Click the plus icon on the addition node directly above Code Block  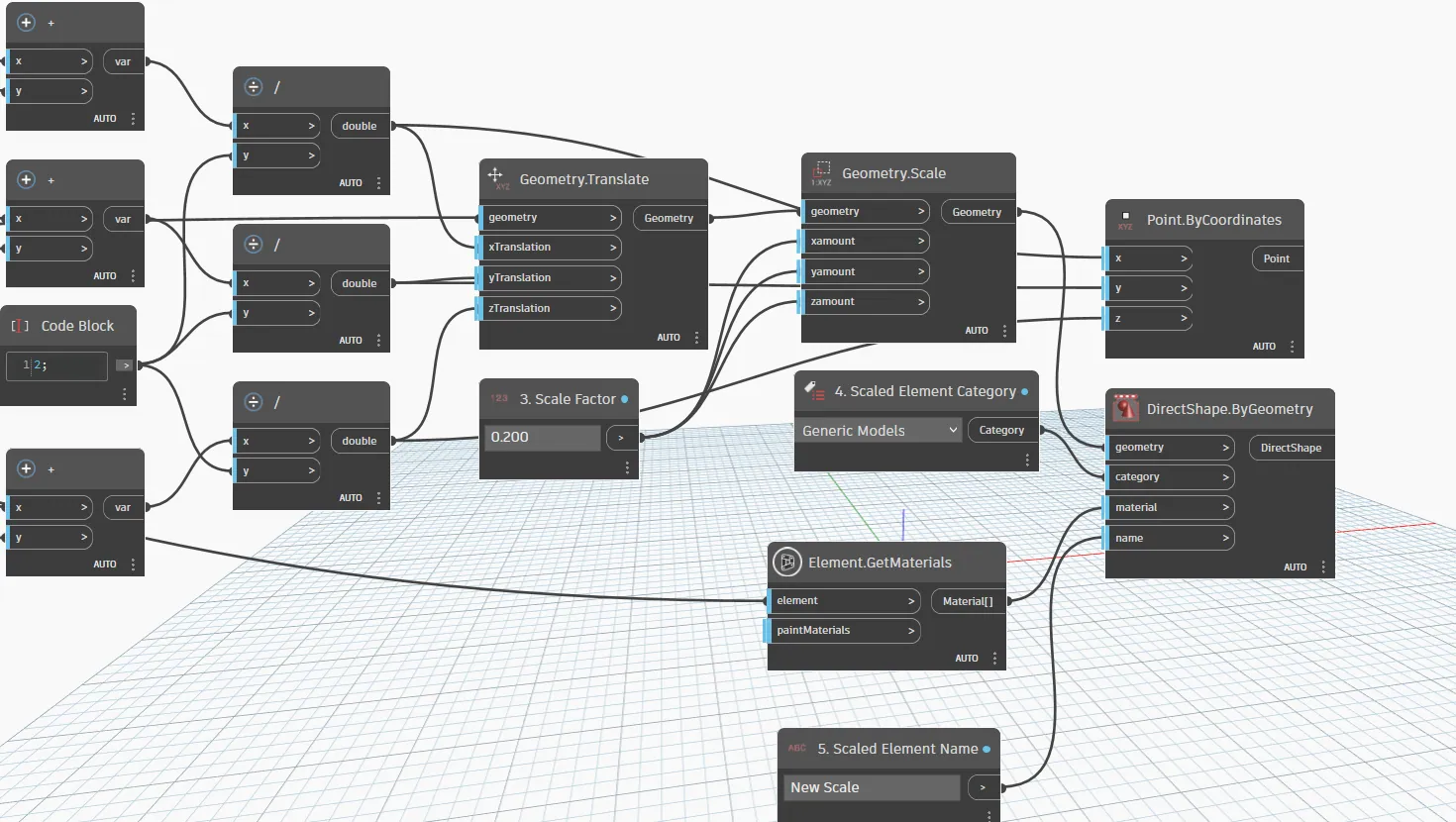27,179
